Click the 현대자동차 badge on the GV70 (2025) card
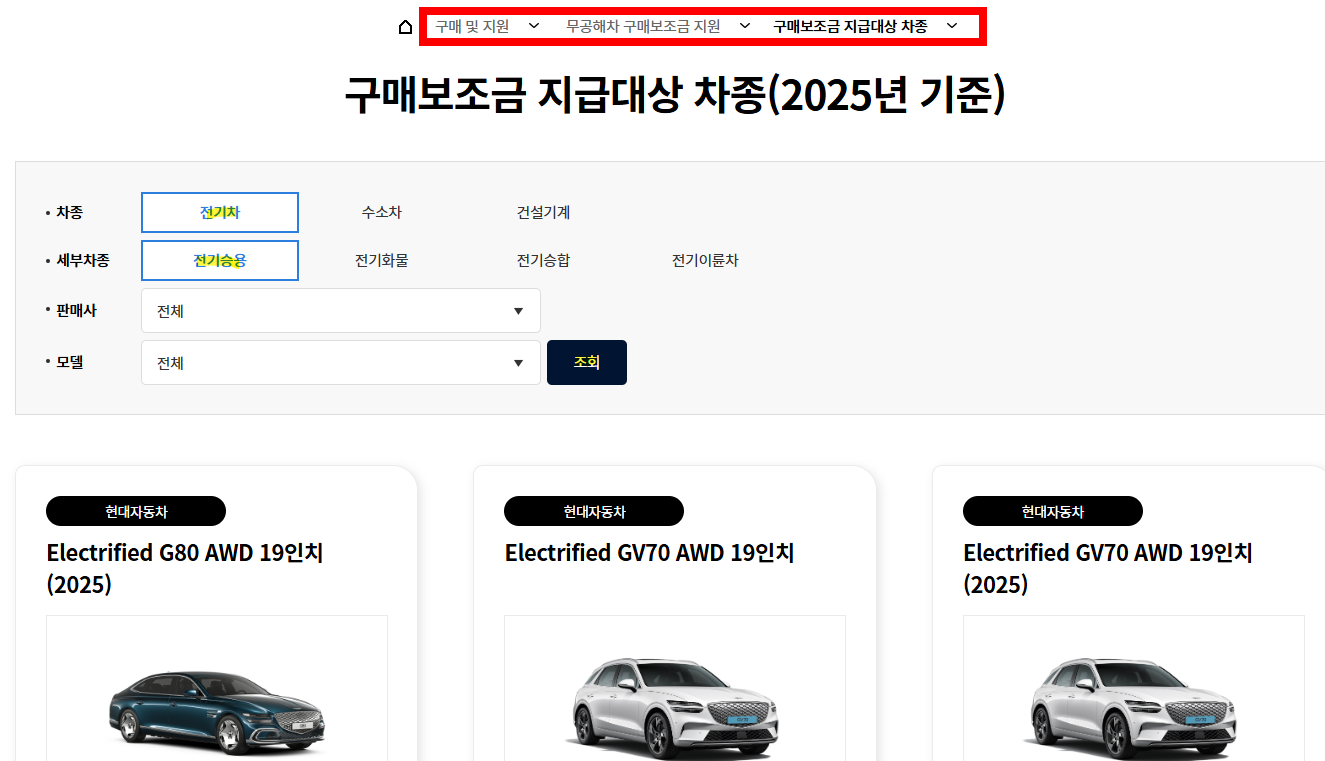The height and width of the screenshot is (761, 1325). point(1053,511)
